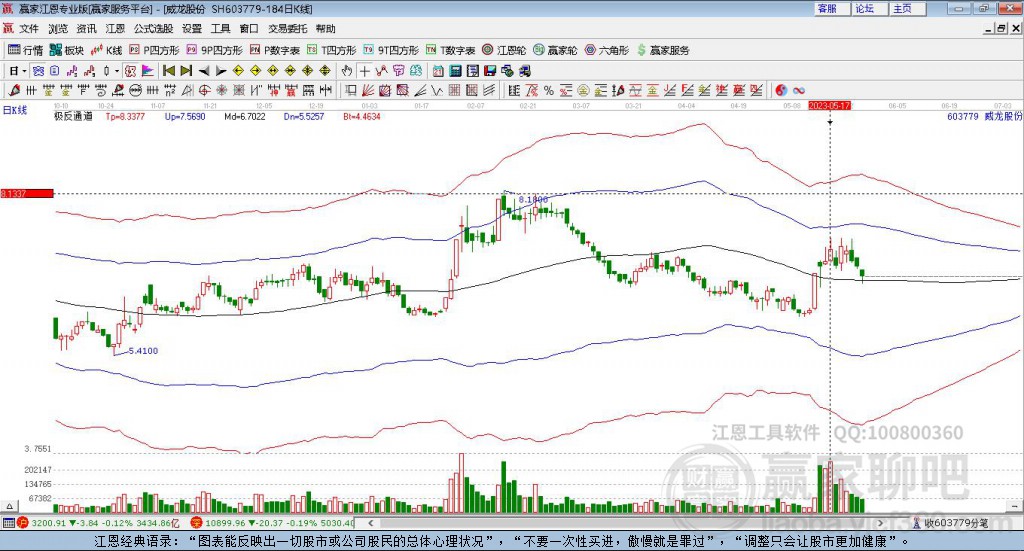
Task: Open the 公式选股 menu
Action: click(153, 29)
